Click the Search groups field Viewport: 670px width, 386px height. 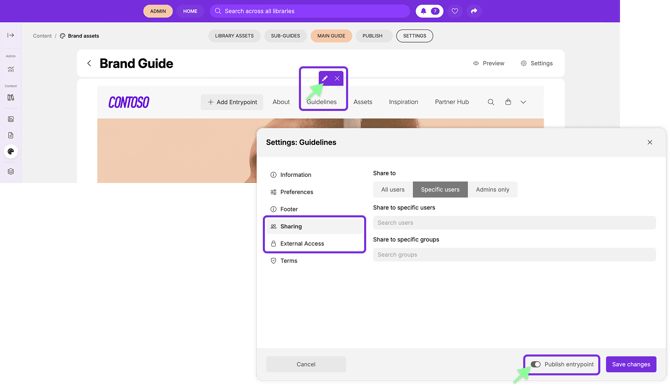tap(514, 255)
